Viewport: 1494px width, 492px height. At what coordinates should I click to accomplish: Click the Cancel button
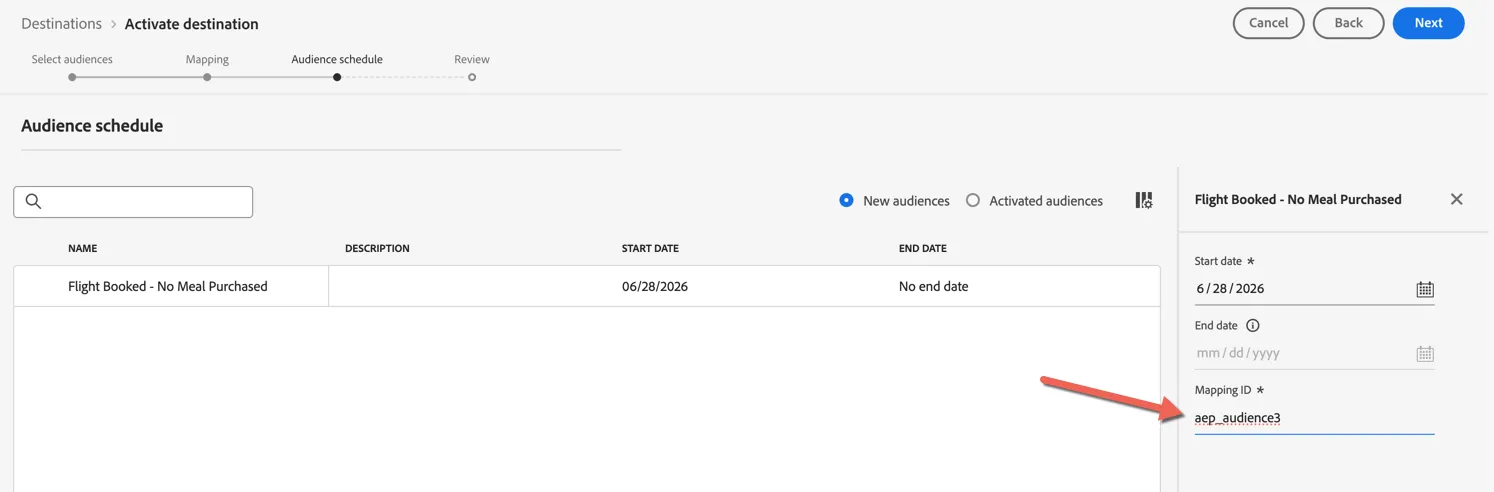[x=1268, y=23]
